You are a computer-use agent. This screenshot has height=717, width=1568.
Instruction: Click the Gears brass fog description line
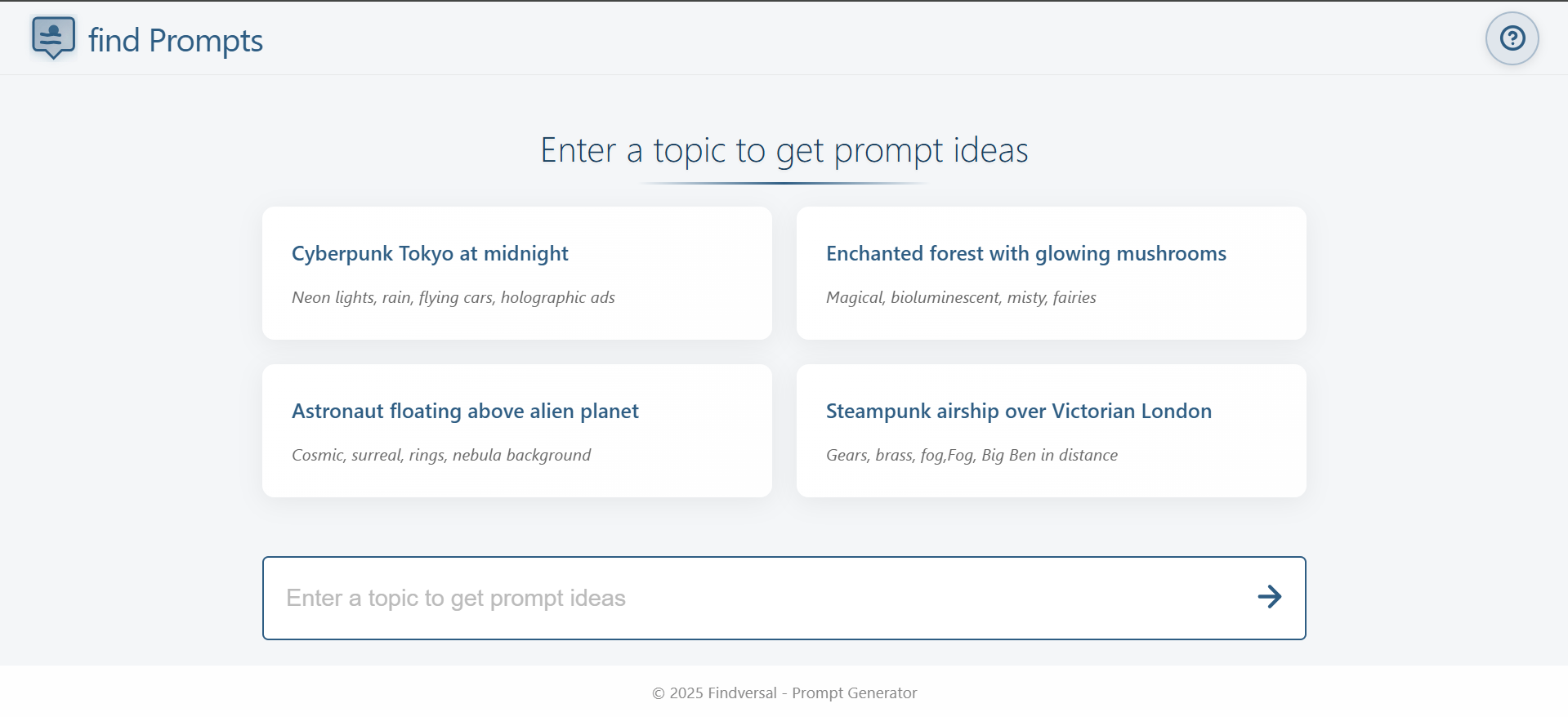[972, 455]
